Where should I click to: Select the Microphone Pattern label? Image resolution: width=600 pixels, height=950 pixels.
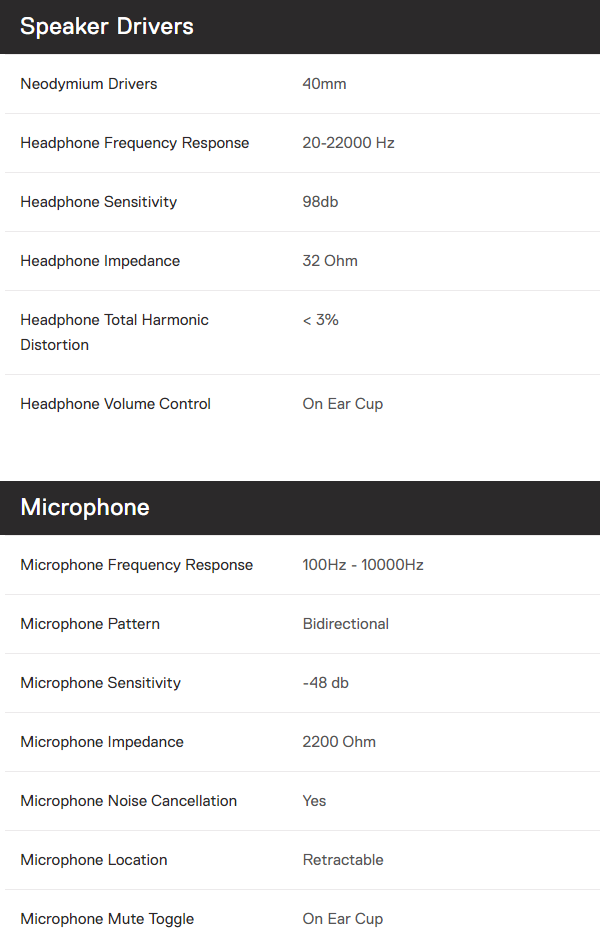(90, 624)
